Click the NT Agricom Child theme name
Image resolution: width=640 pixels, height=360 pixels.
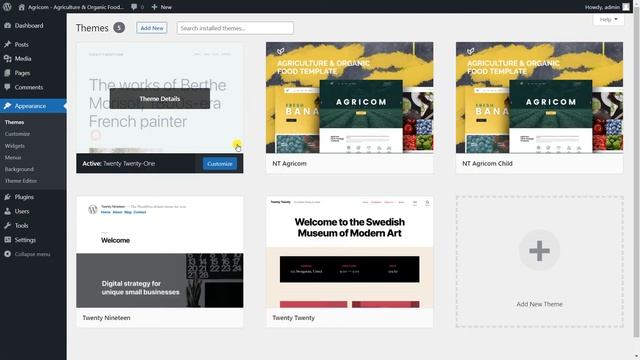487,163
